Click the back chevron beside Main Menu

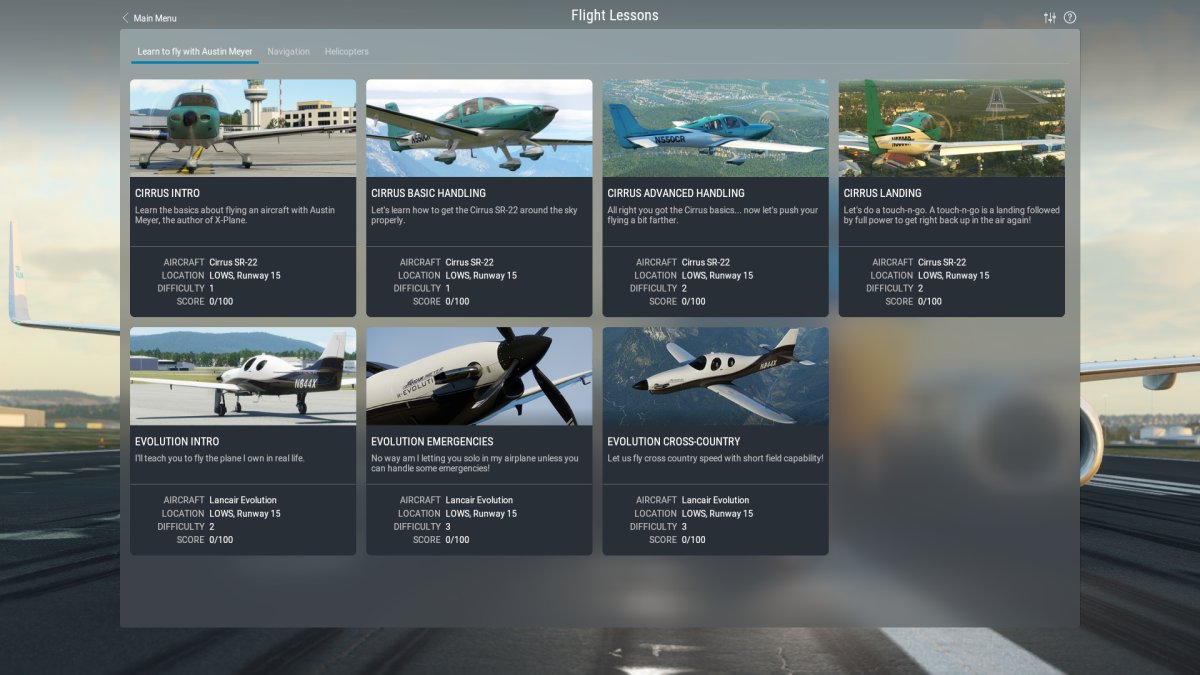125,18
